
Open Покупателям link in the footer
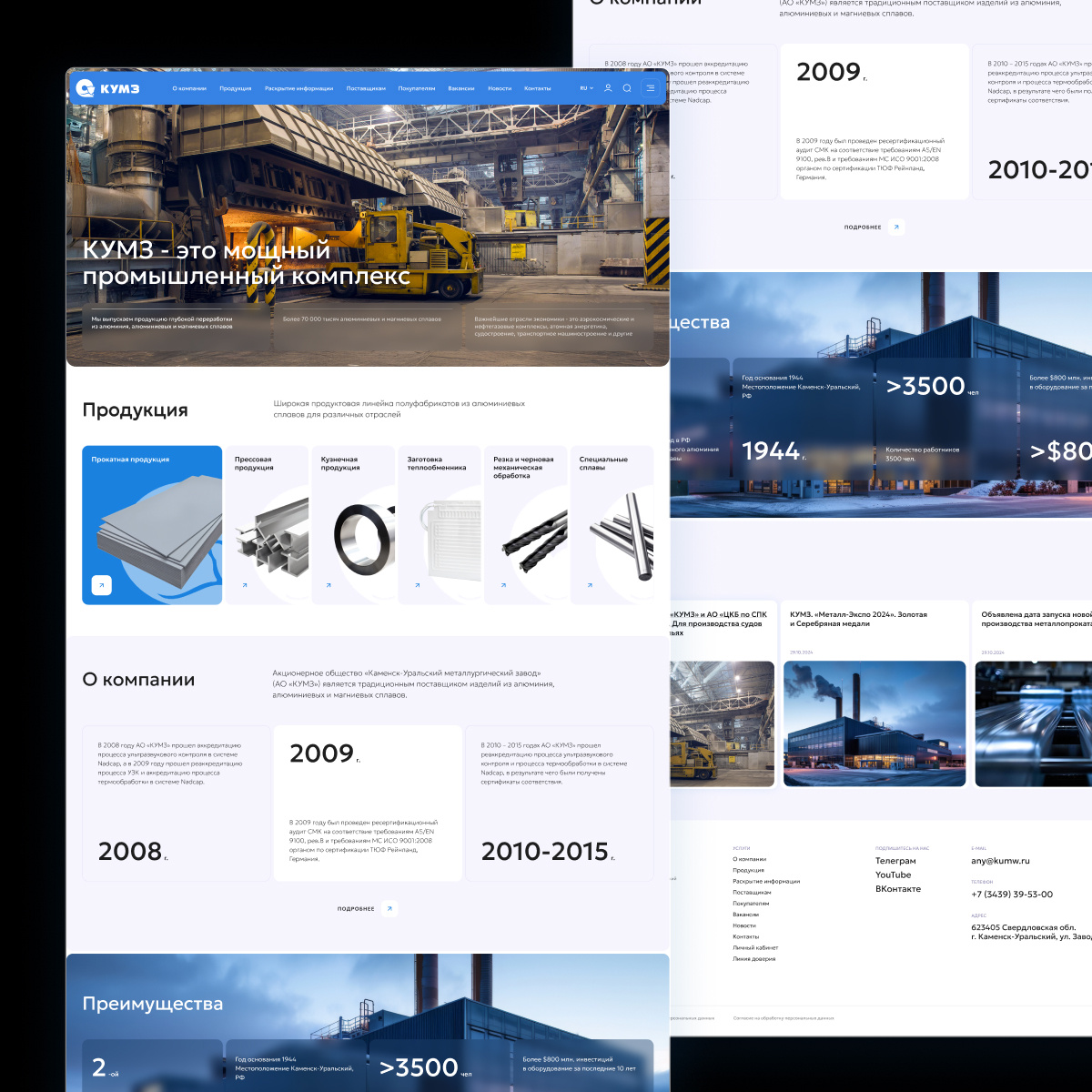[x=751, y=904]
